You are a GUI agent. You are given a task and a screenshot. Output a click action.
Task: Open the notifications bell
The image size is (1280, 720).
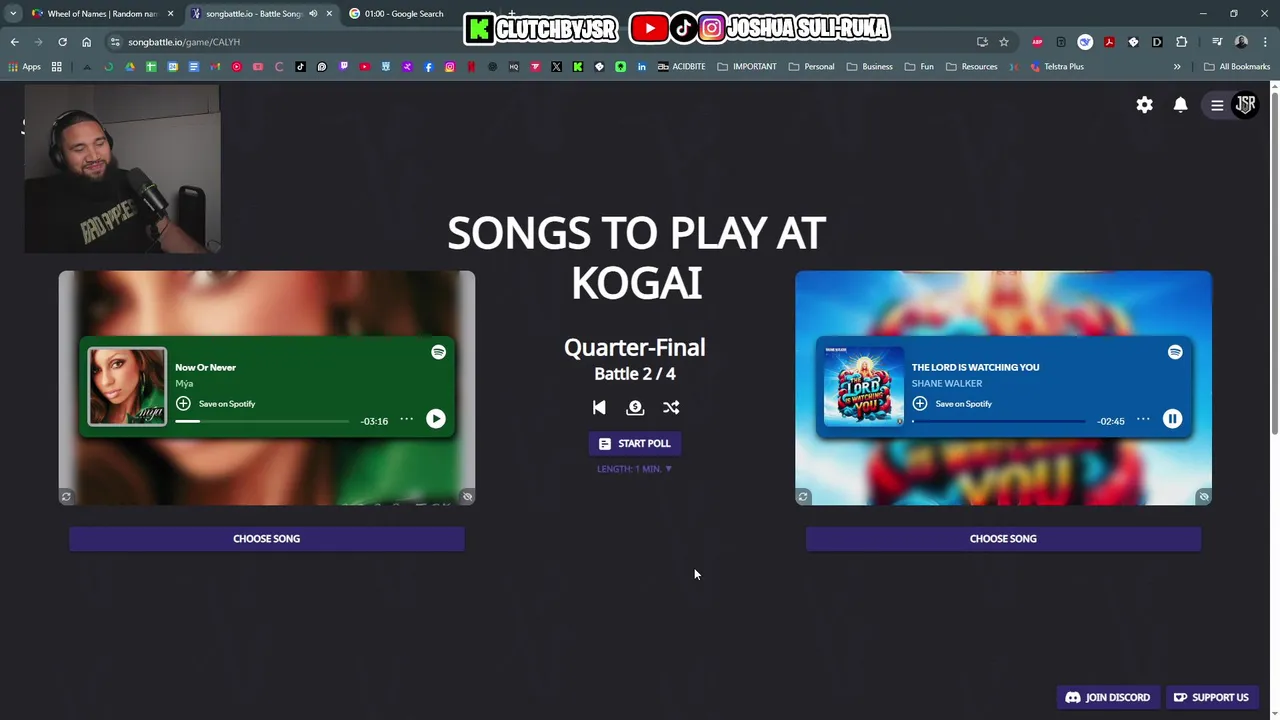(x=1181, y=105)
